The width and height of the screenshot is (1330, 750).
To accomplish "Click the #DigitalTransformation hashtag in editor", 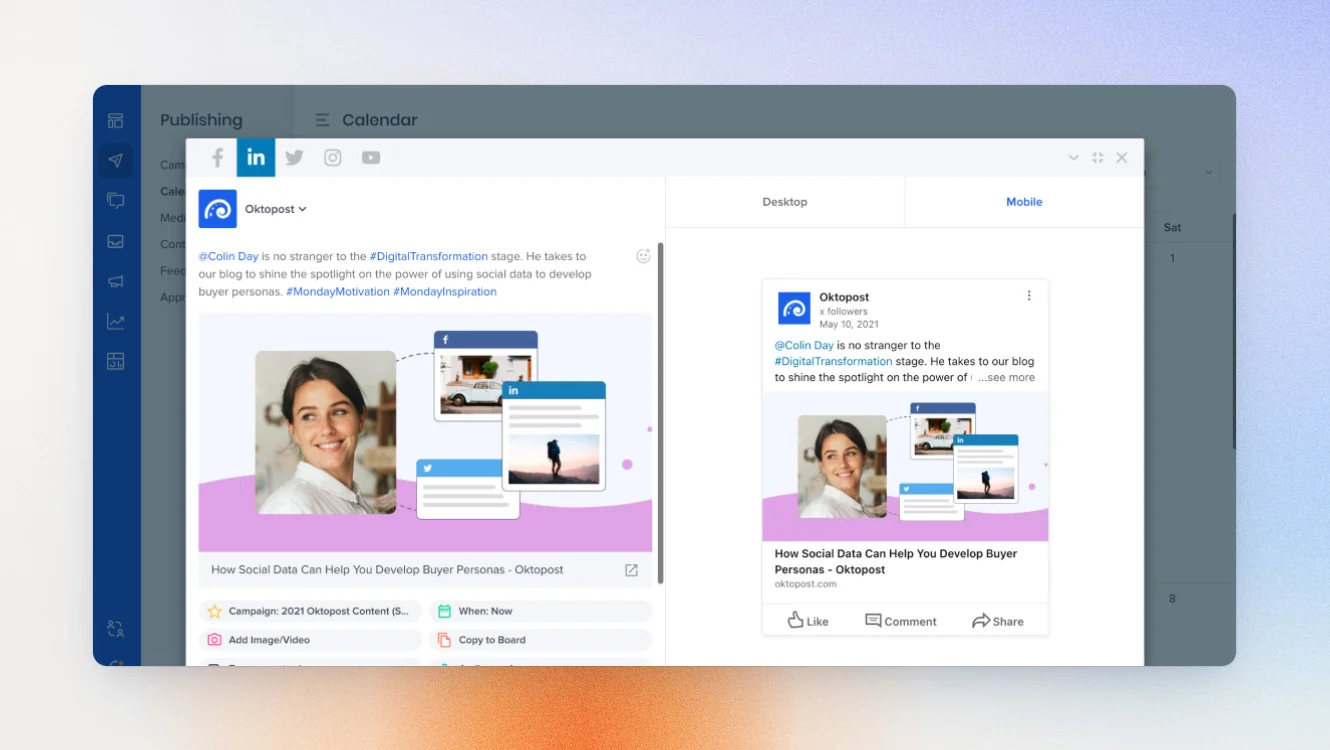I will [429, 256].
